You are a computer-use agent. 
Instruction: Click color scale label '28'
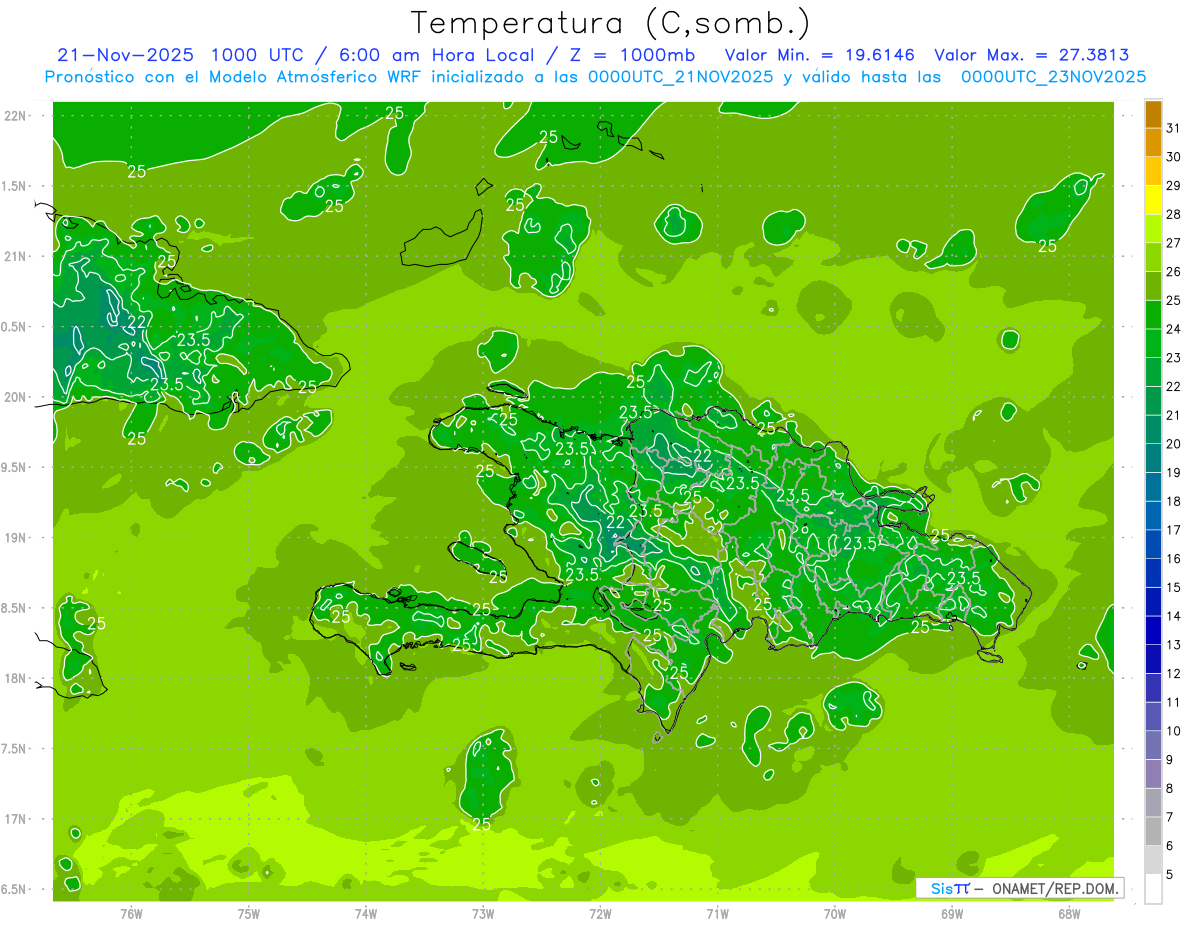click(1174, 214)
